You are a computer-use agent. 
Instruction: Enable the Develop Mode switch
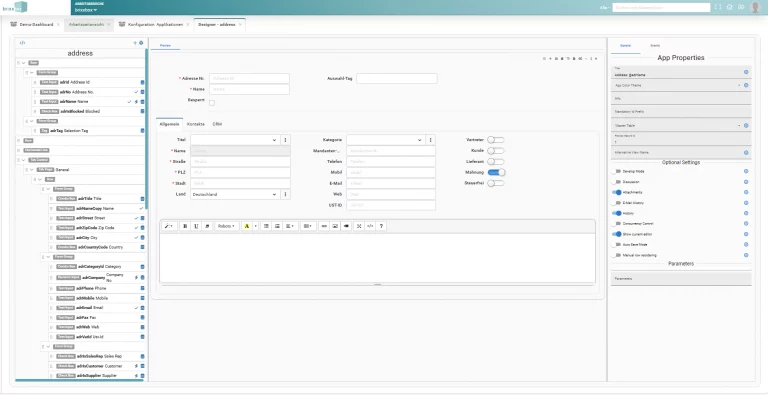click(x=616, y=172)
